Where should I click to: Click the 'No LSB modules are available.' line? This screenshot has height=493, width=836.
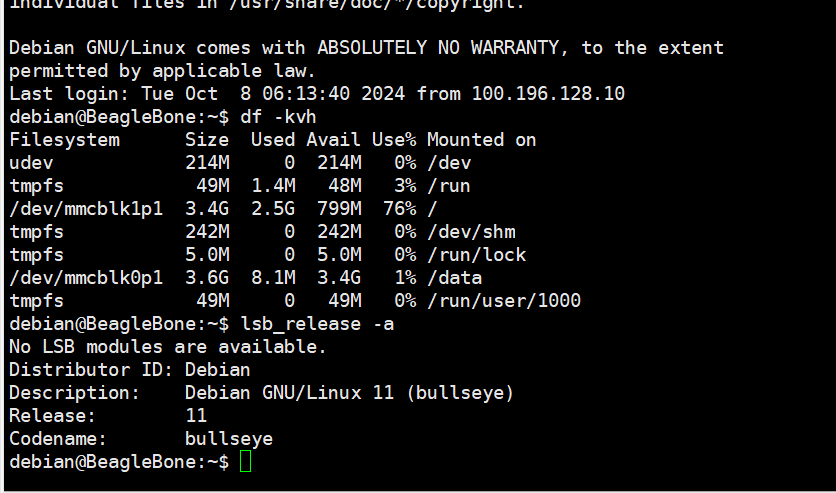click(x=167, y=347)
